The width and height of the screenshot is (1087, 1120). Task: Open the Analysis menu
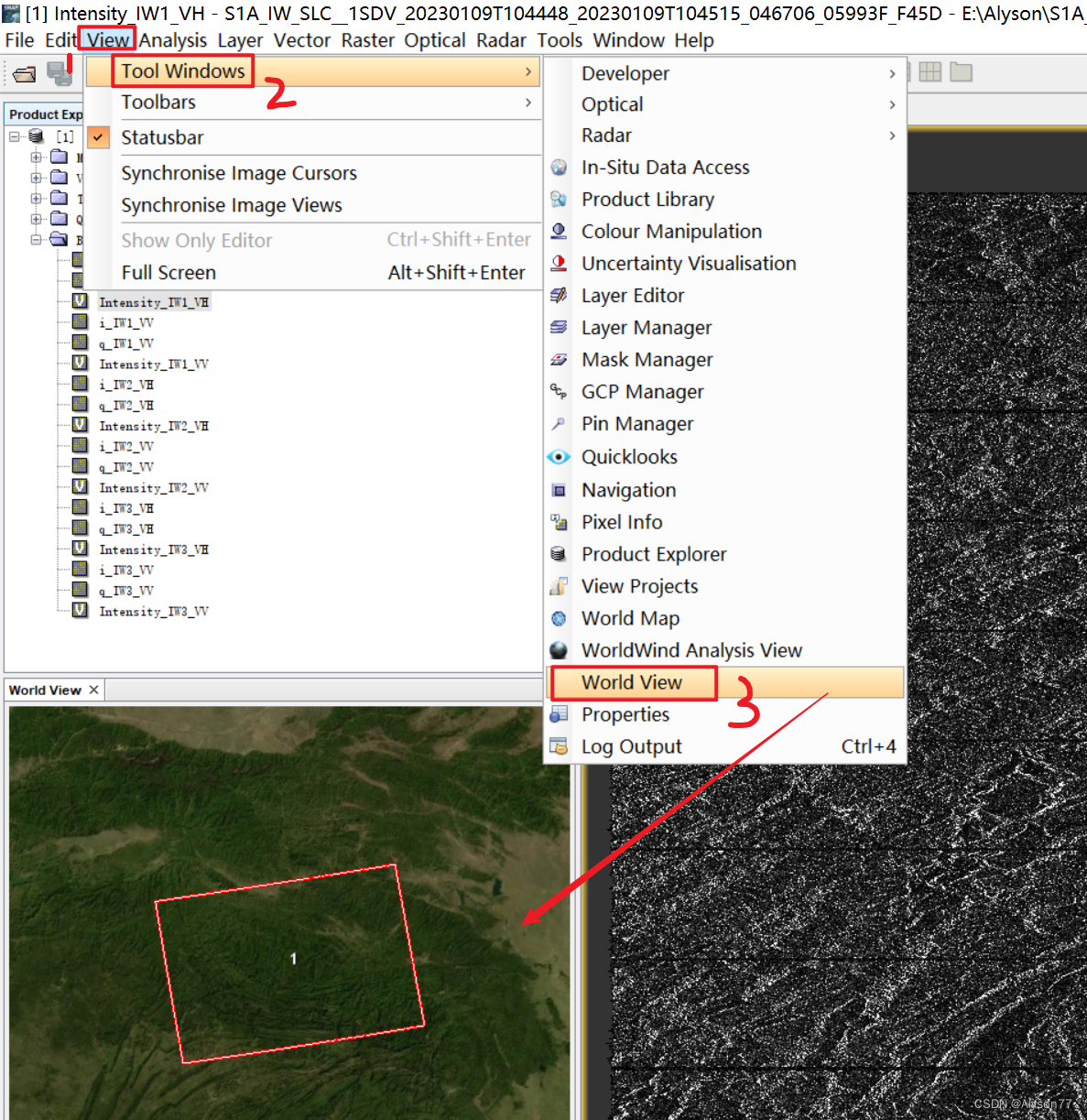pos(172,40)
